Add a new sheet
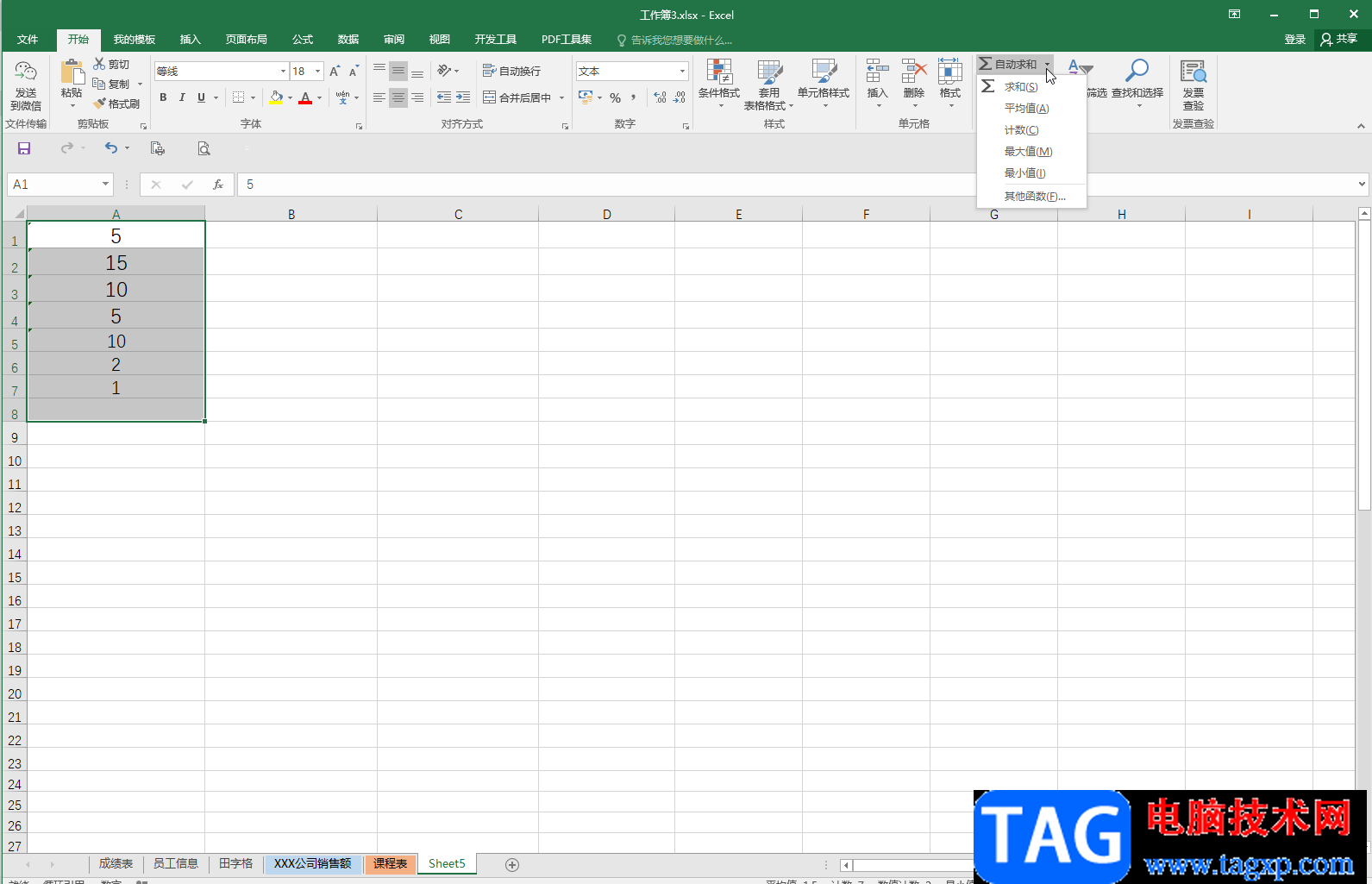The height and width of the screenshot is (884, 1372). [512, 864]
